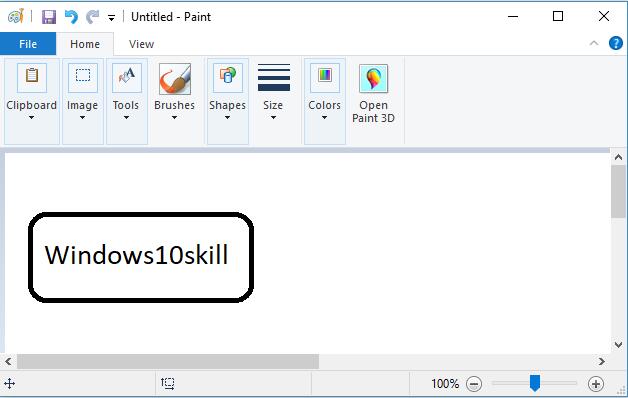Undo the last action

pyautogui.click(x=71, y=17)
